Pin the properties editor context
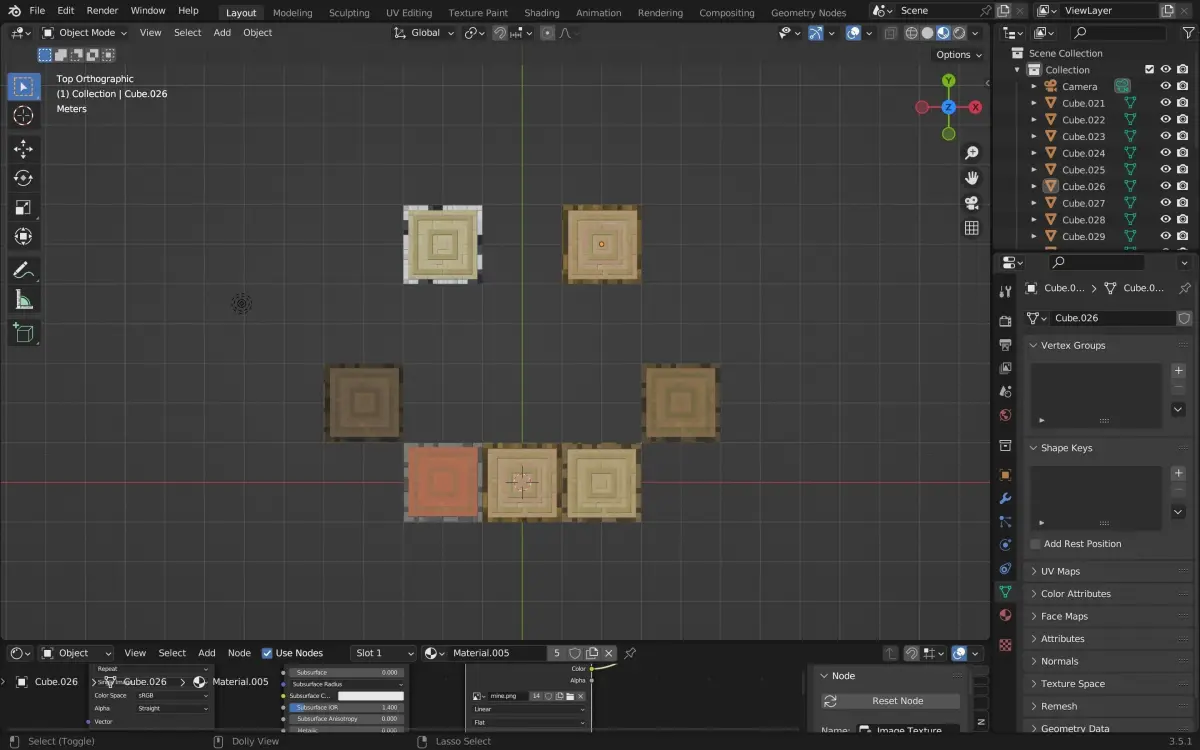Image resolution: width=1200 pixels, height=750 pixels. [1185, 288]
